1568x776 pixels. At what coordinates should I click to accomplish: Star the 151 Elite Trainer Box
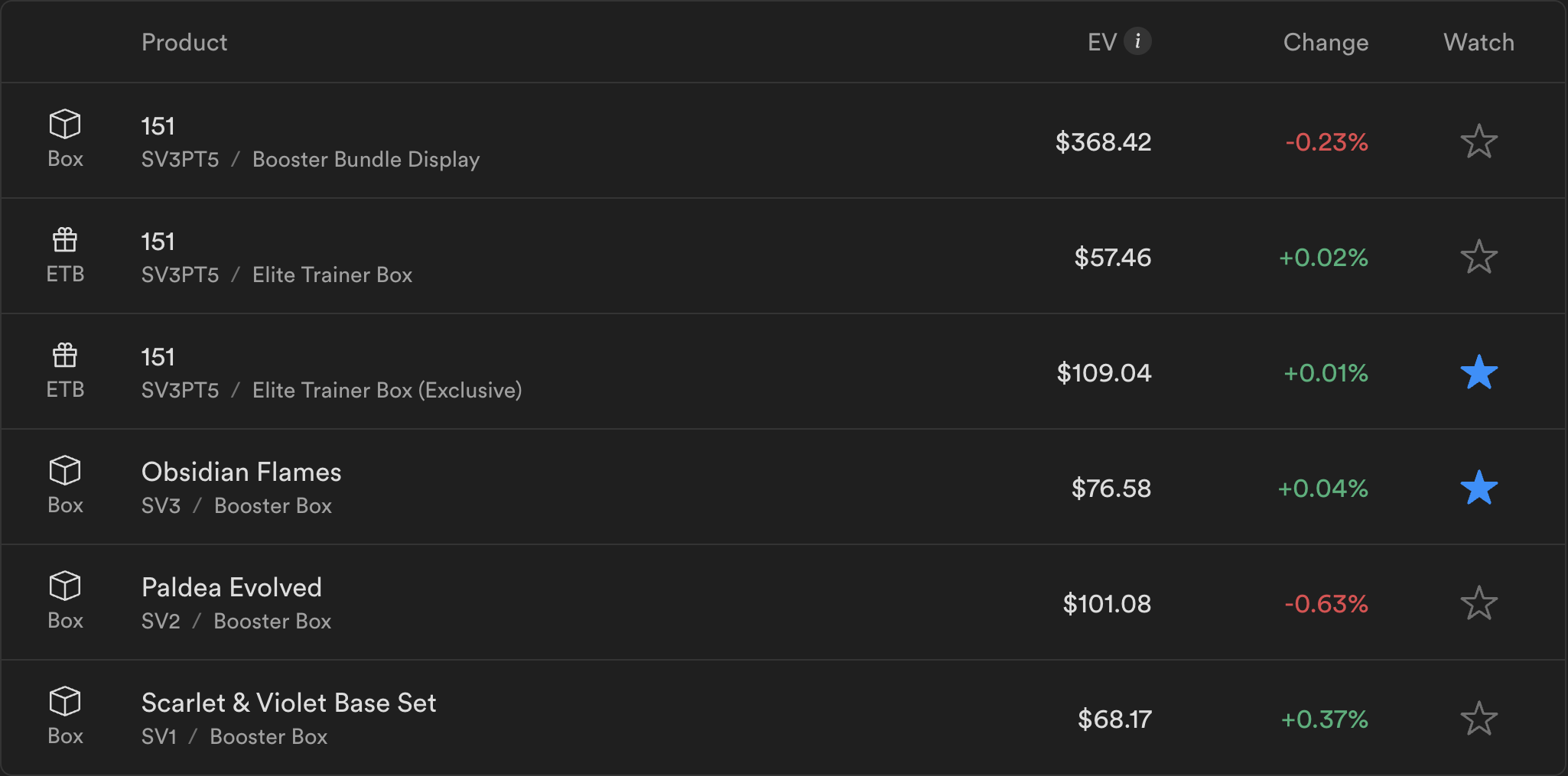tap(1479, 257)
